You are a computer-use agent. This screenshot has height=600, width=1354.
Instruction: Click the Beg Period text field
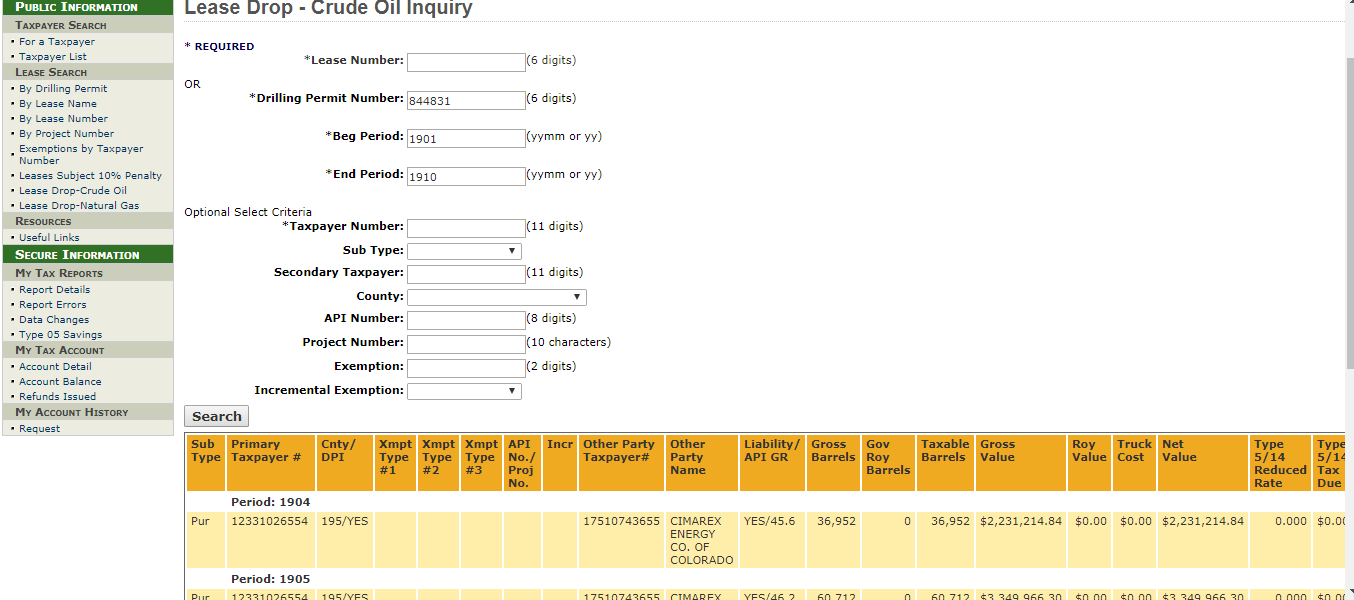[x=465, y=138]
